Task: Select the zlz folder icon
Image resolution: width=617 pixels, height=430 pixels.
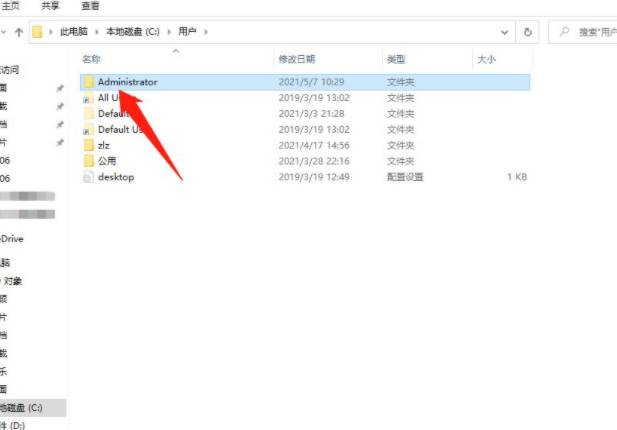Action: (x=88, y=145)
